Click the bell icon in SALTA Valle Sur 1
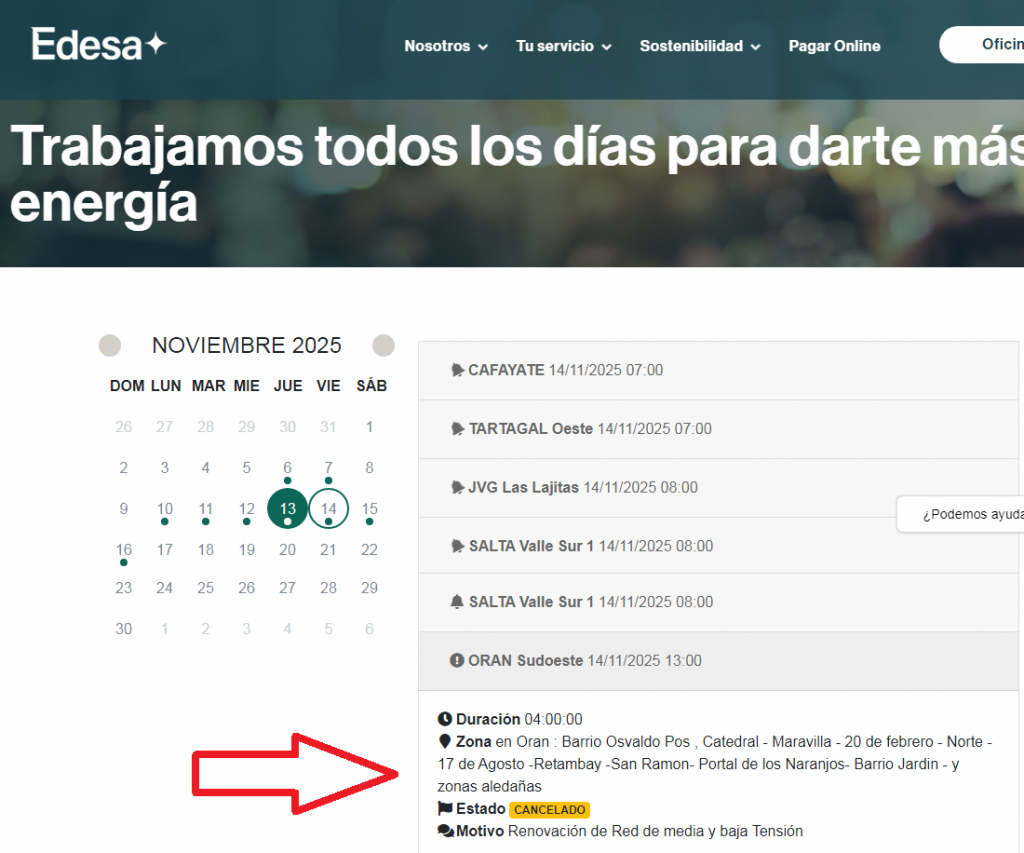This screenshot has height=853, width=1024. coord(457,602)
